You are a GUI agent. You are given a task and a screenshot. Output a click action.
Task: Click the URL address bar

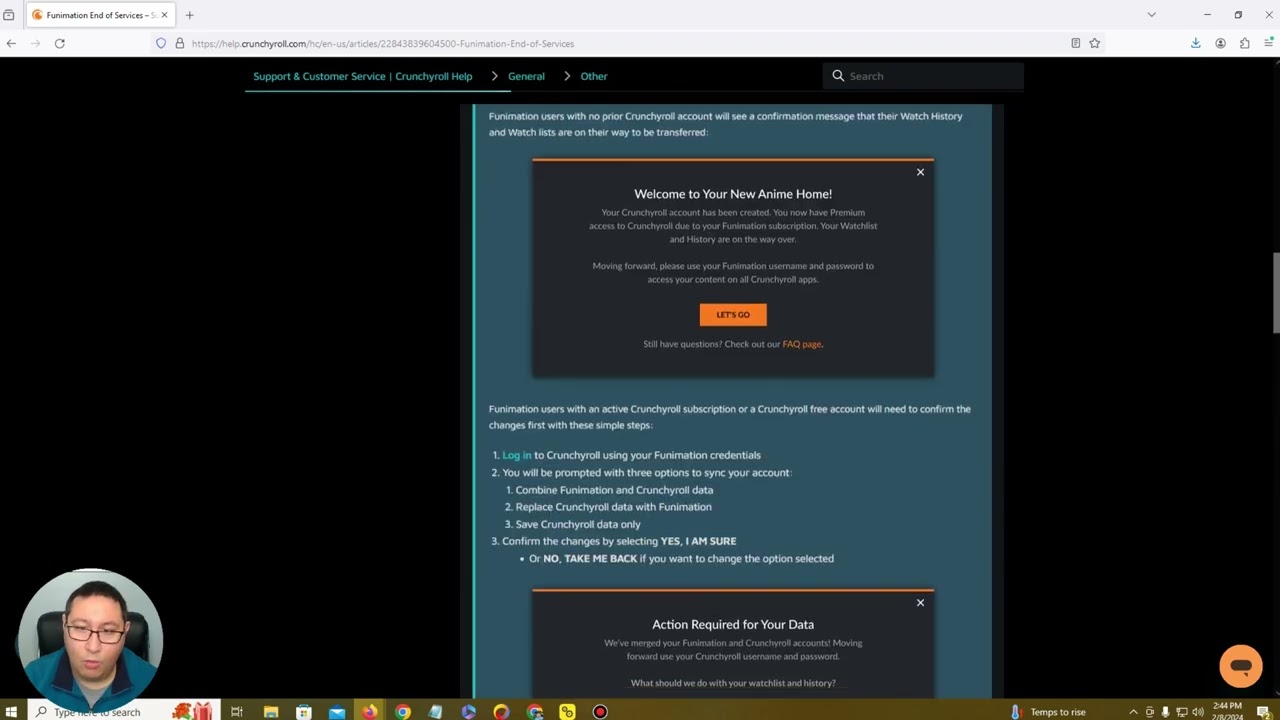tap(630, 43)
